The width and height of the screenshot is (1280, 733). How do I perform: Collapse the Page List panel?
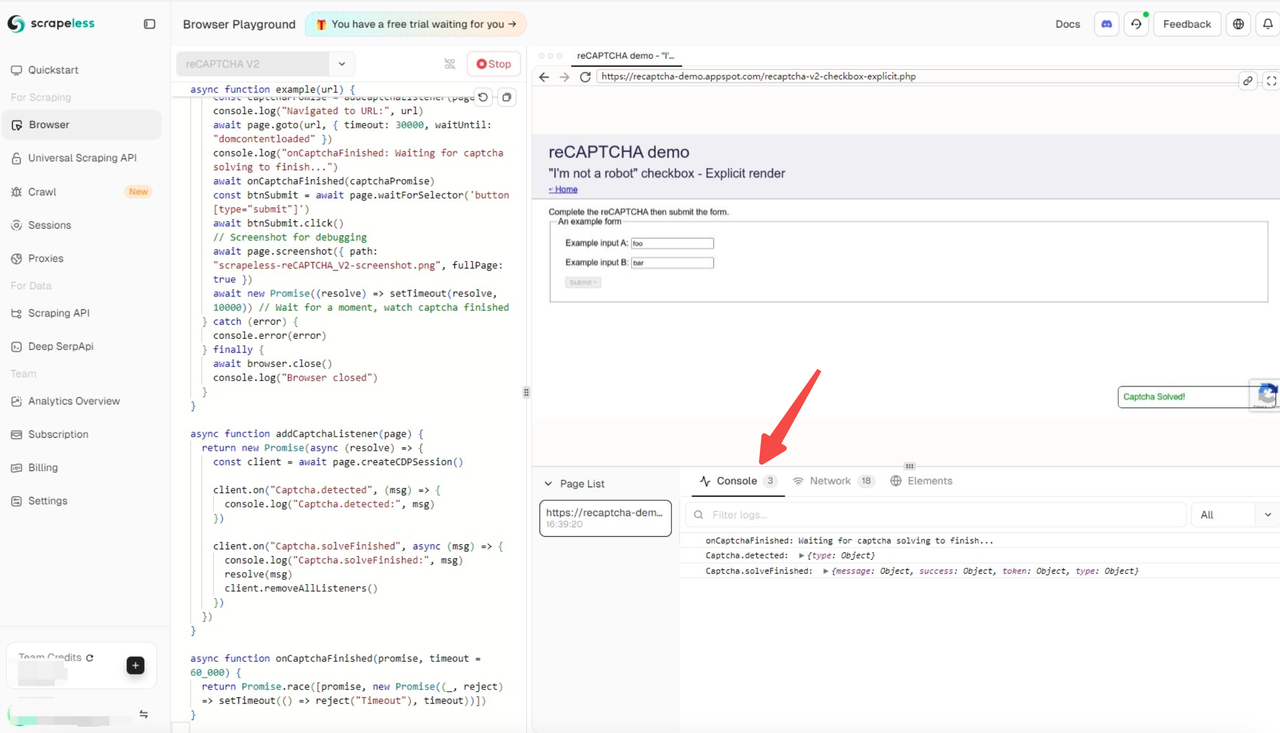(548, 484)
